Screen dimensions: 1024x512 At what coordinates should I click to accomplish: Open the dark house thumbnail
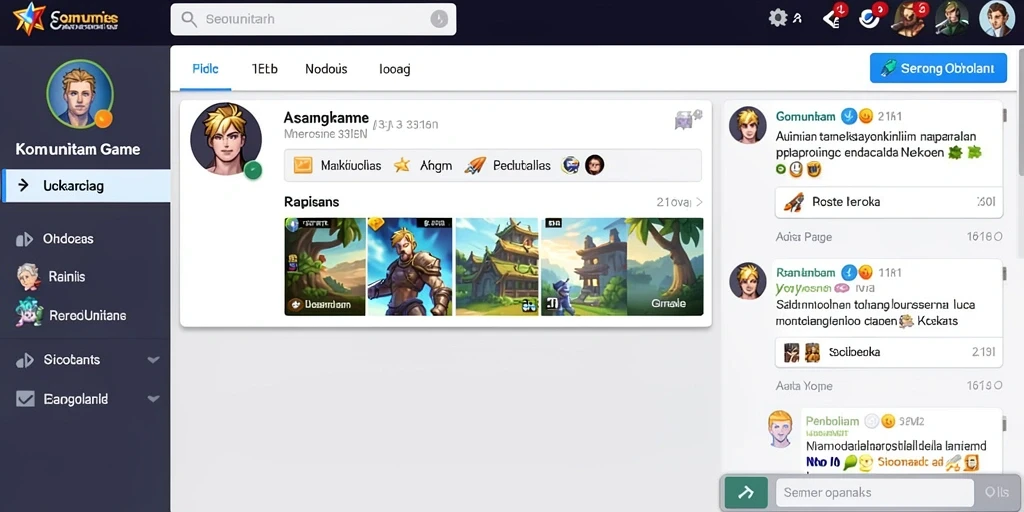pyautogui.click(x=583, y=266)
